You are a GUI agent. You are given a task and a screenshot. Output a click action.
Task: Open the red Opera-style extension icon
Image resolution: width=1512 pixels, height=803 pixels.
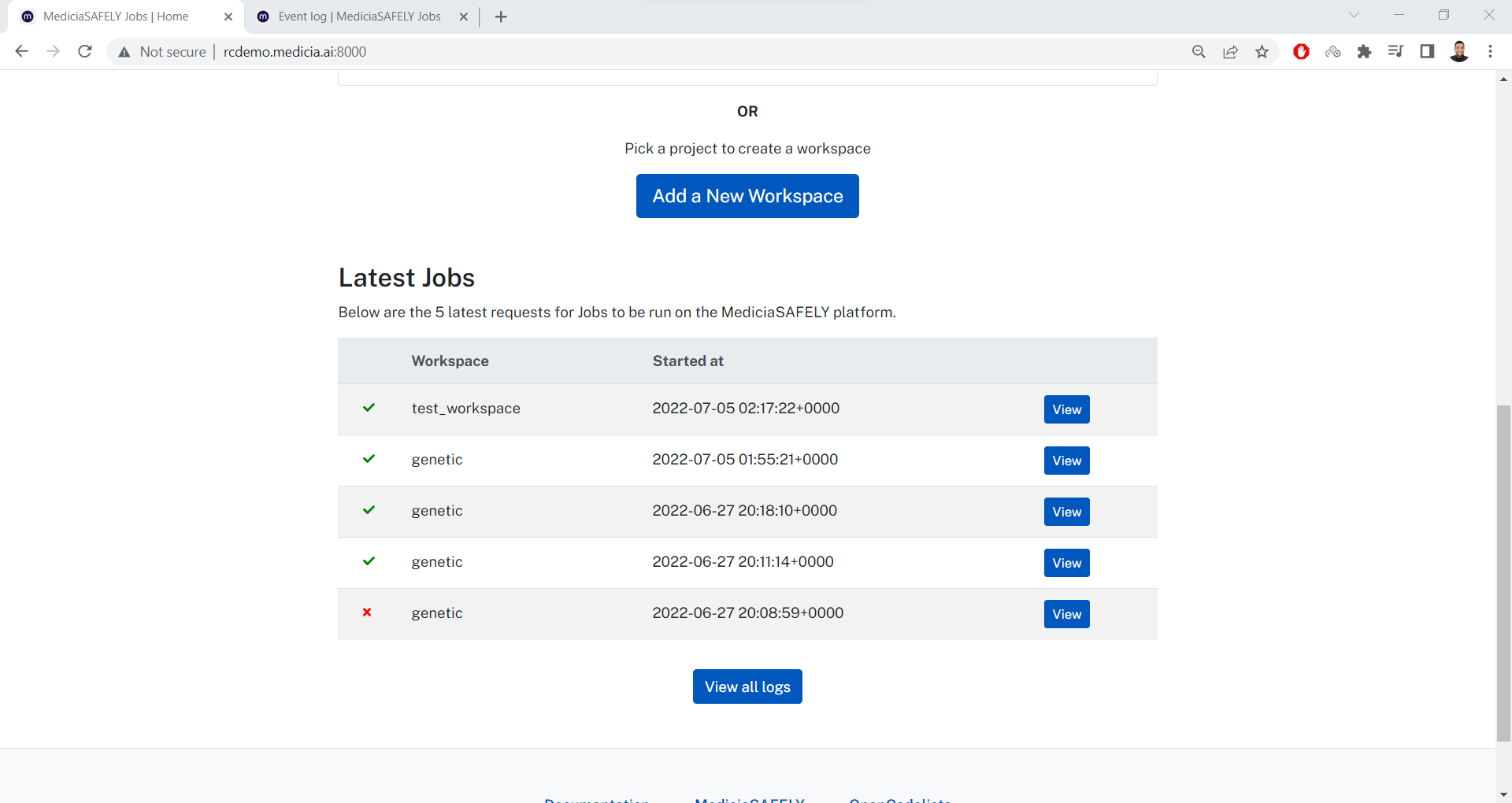click(x=1301, y=52)
